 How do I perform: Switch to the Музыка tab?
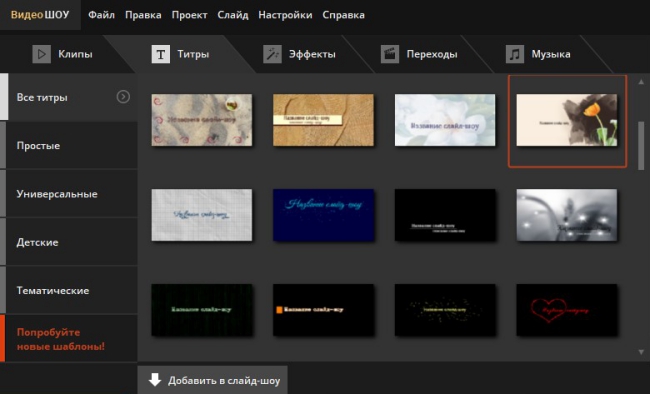point(538,54)
